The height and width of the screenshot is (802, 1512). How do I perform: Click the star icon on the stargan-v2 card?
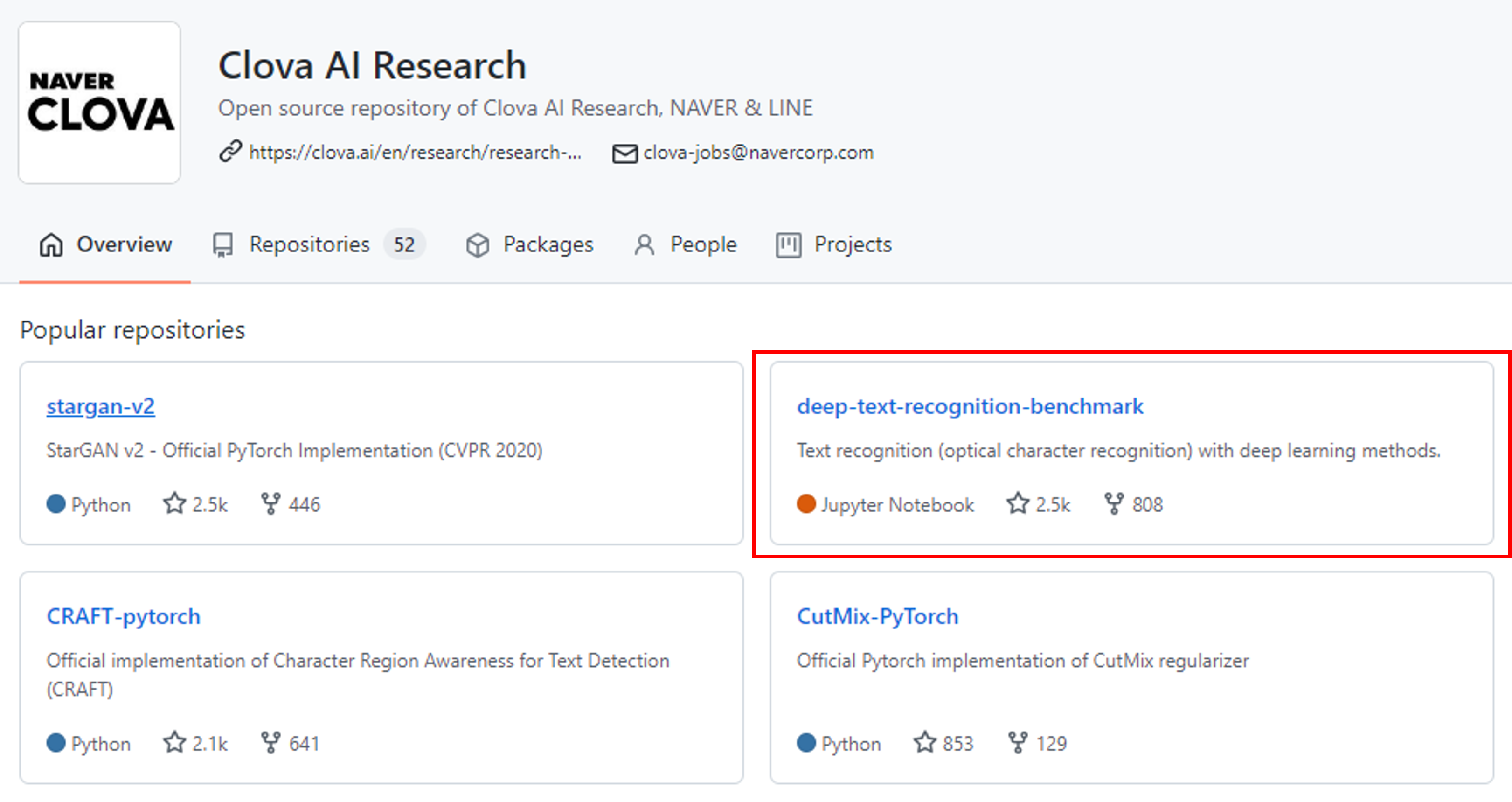point(174,504)
